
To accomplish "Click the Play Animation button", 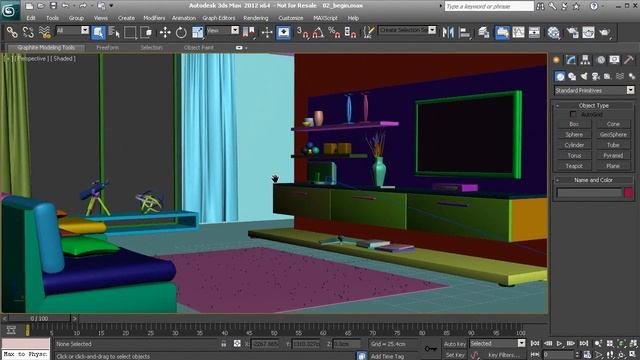I will pos(560,344).
